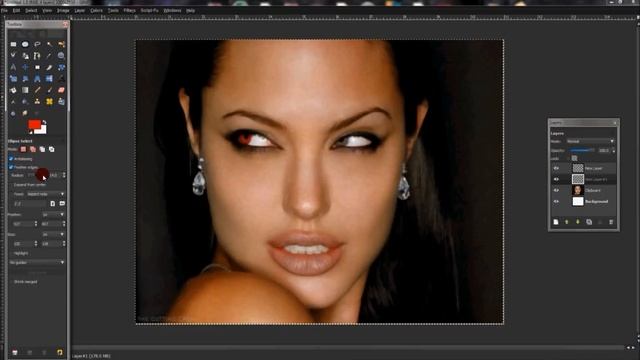Screen dimensions: 640x360
Task: Toggle lock alpha channel in Layers
Action: 574,158
